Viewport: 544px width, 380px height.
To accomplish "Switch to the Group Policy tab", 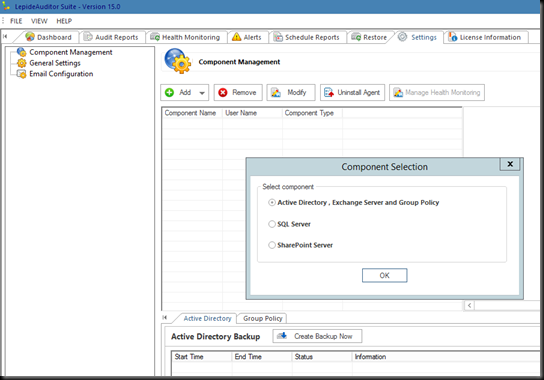I will (x=263, y=318).
